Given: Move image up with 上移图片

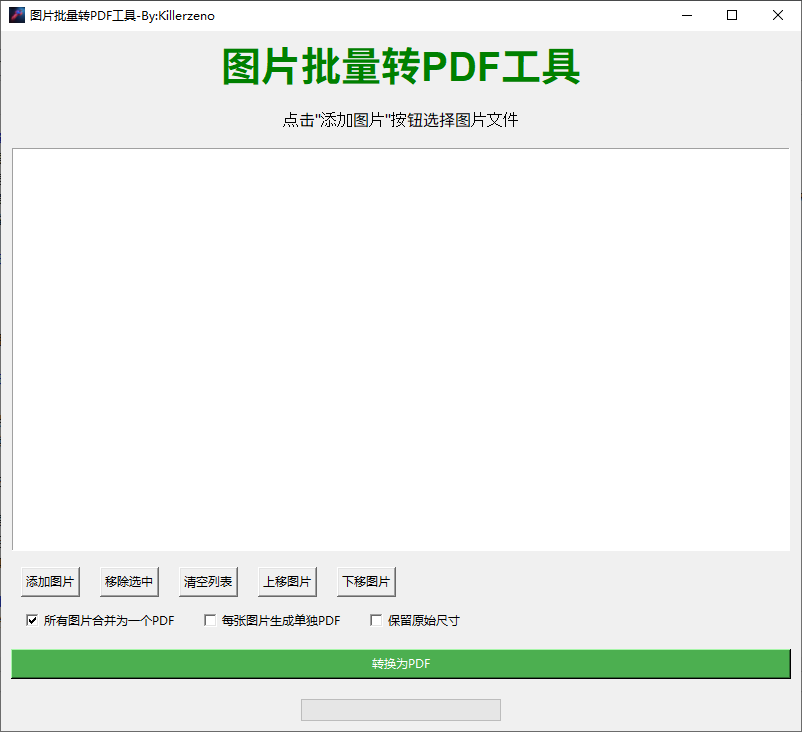Looking at the screenshot, I should [287, 582].
